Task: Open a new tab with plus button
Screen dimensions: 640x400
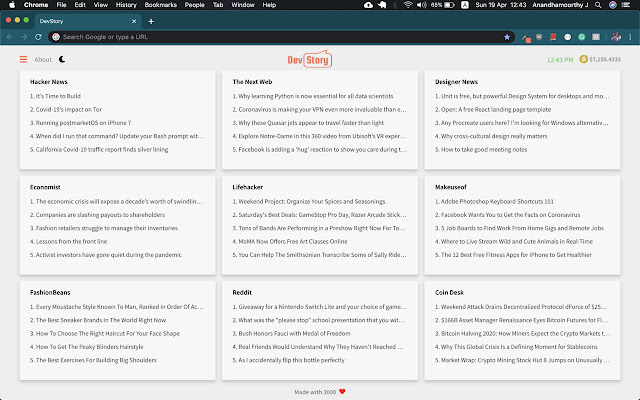Action: click(x=151, y=21)
